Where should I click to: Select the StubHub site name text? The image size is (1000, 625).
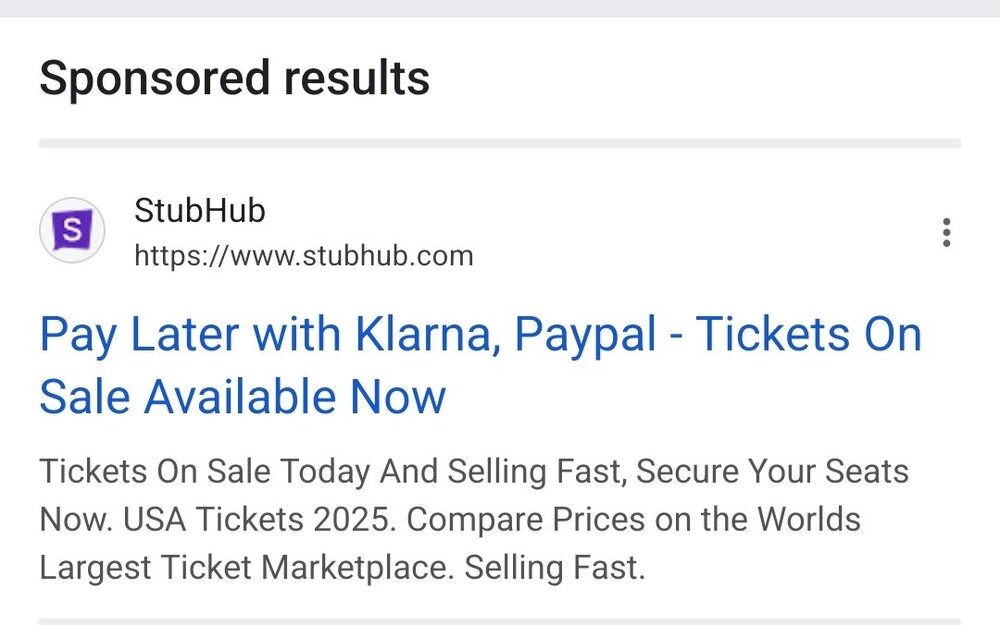pos(199,211)
